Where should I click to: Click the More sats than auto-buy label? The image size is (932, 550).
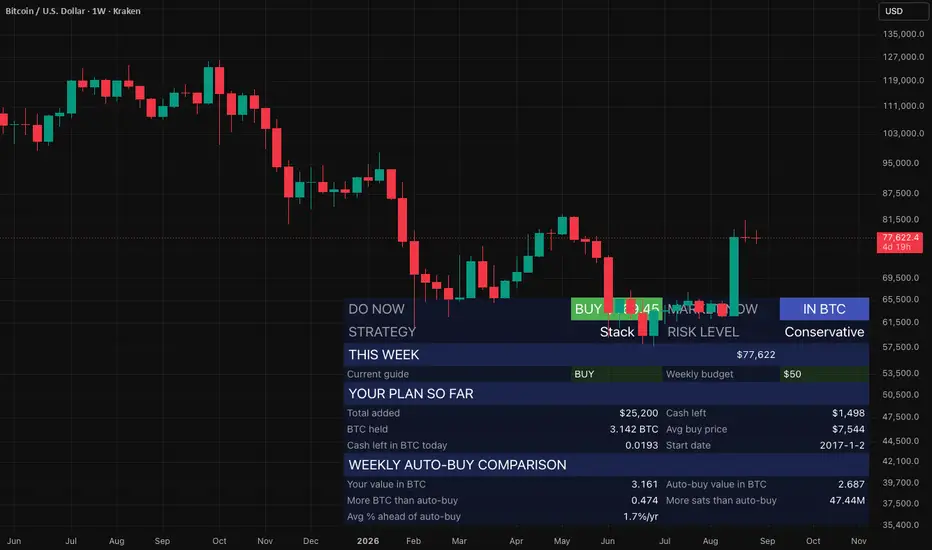(x=722, y=501)
